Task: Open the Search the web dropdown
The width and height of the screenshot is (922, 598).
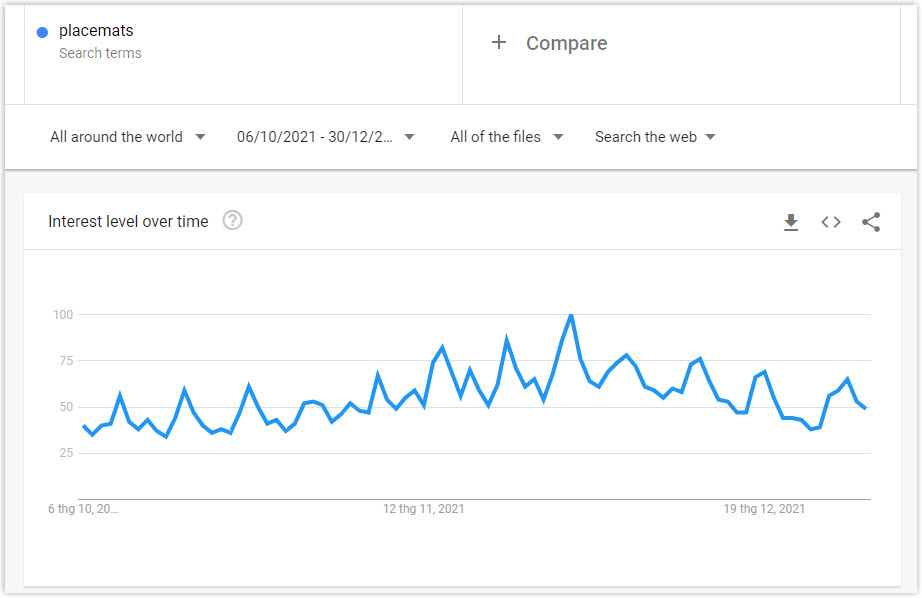Action: click(x=655, y=137)
